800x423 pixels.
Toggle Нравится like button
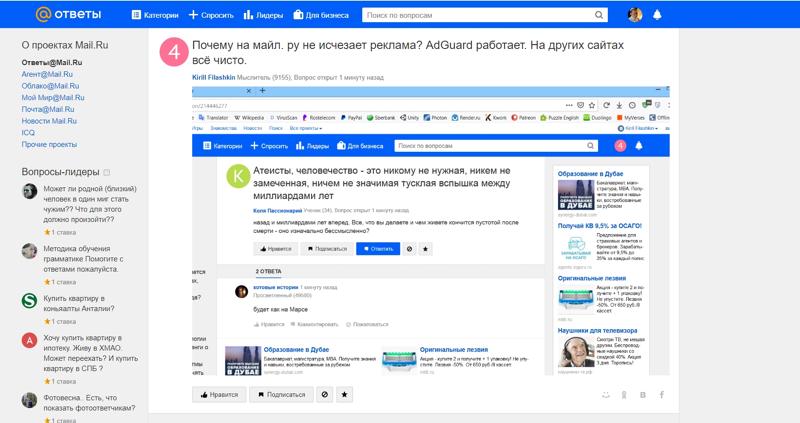coord(219,395)
